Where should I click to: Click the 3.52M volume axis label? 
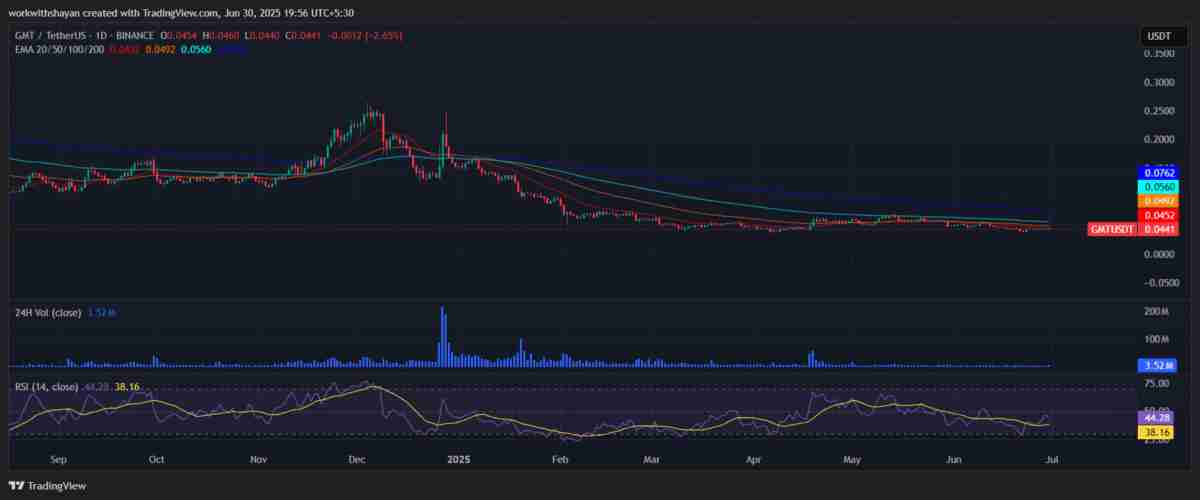1158,367
